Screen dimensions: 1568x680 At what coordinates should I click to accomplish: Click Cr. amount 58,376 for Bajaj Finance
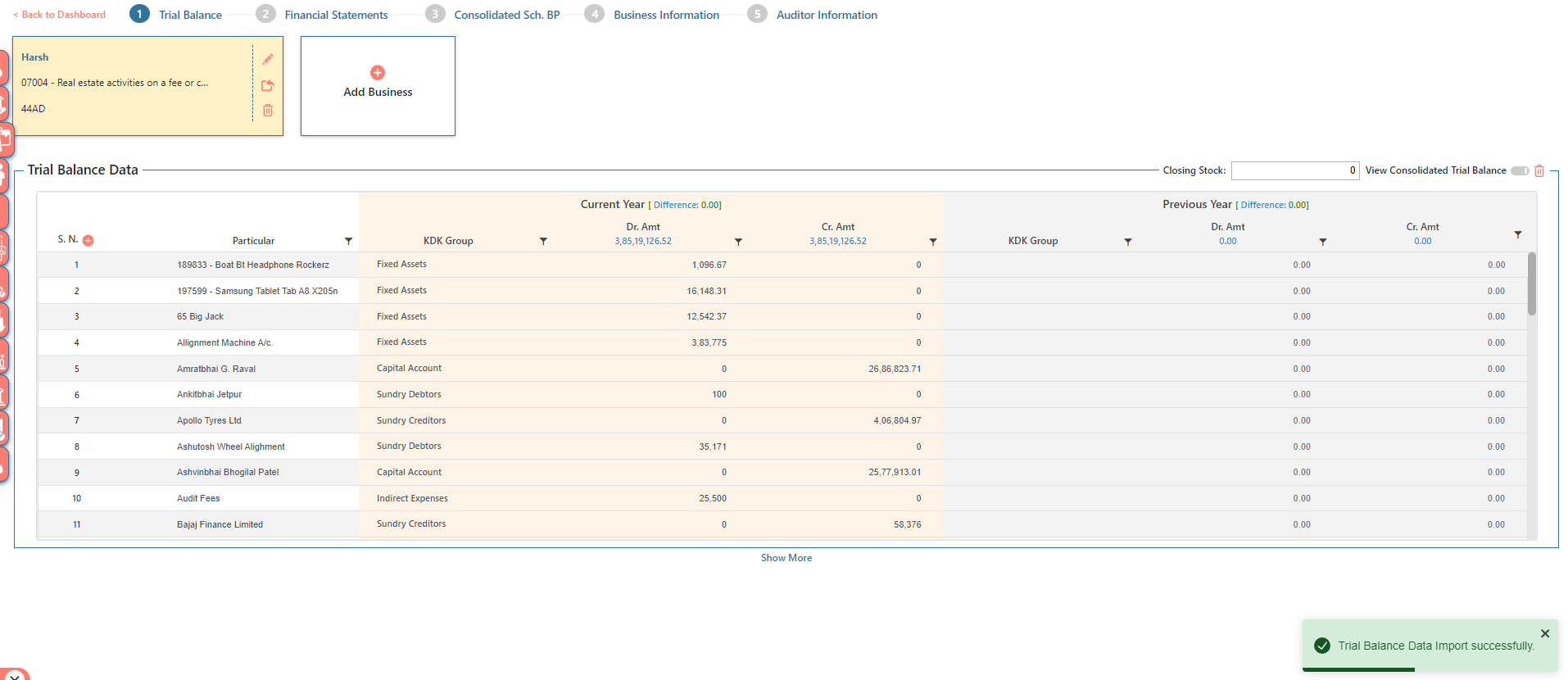click(x=907, y=524)
